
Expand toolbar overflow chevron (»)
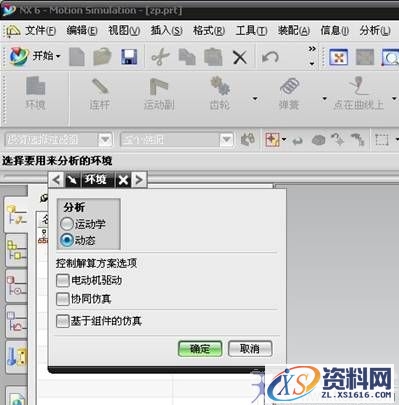tap(312, 49)
